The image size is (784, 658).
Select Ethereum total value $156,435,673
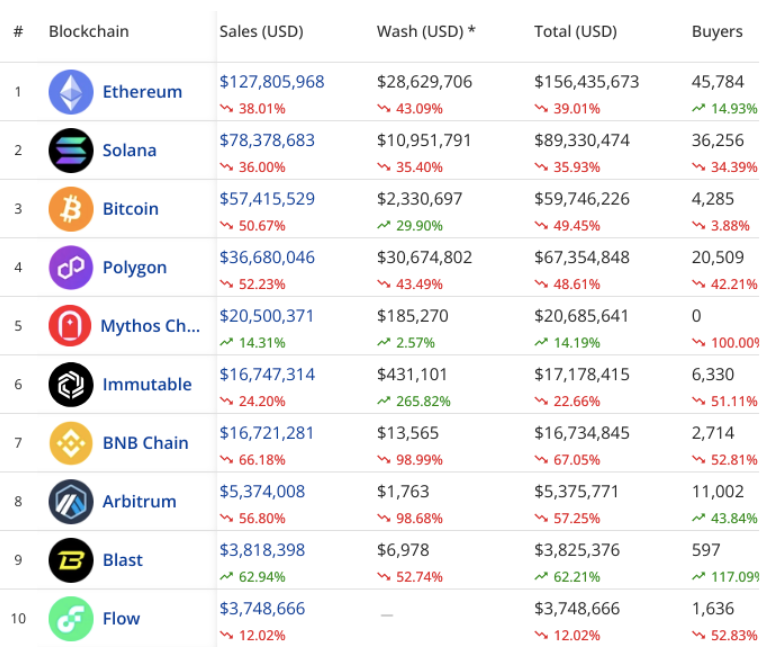click(x=586, y=82)
